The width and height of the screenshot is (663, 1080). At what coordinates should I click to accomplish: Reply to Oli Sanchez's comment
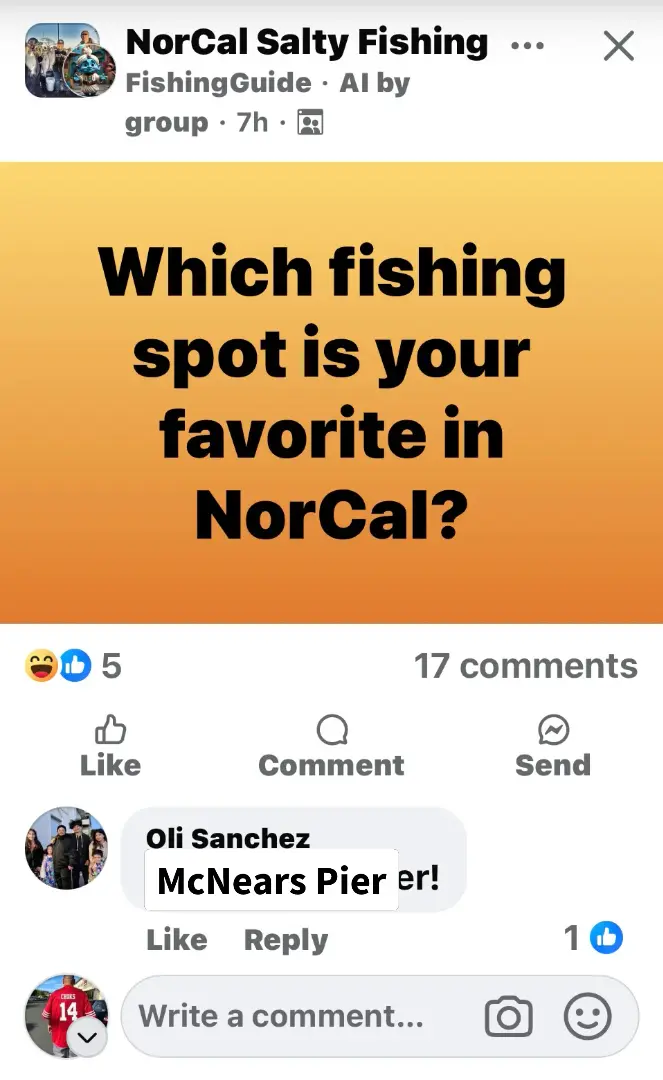tap(285, 940)
